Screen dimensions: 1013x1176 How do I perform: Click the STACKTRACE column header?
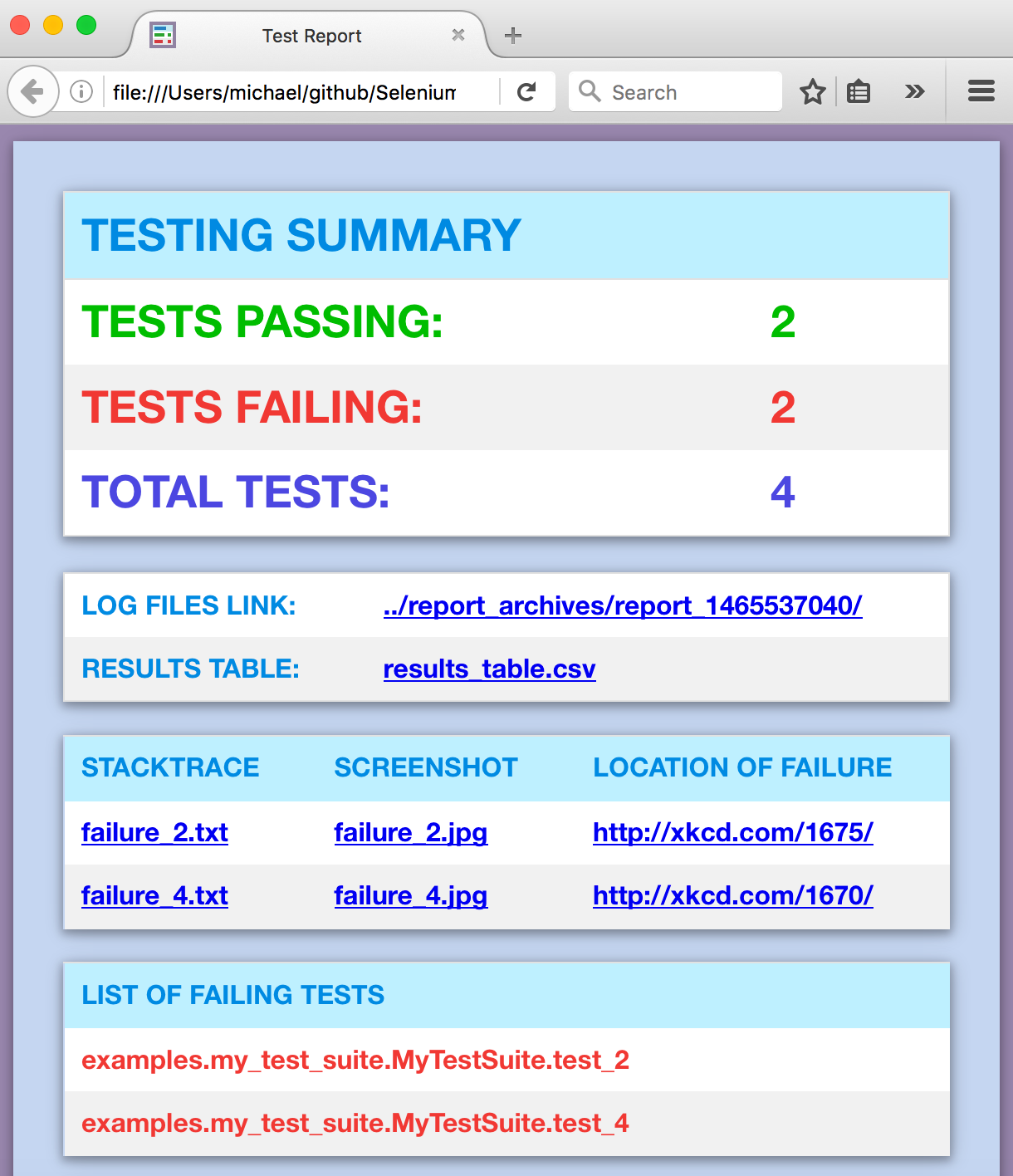[x=170, y=767]
